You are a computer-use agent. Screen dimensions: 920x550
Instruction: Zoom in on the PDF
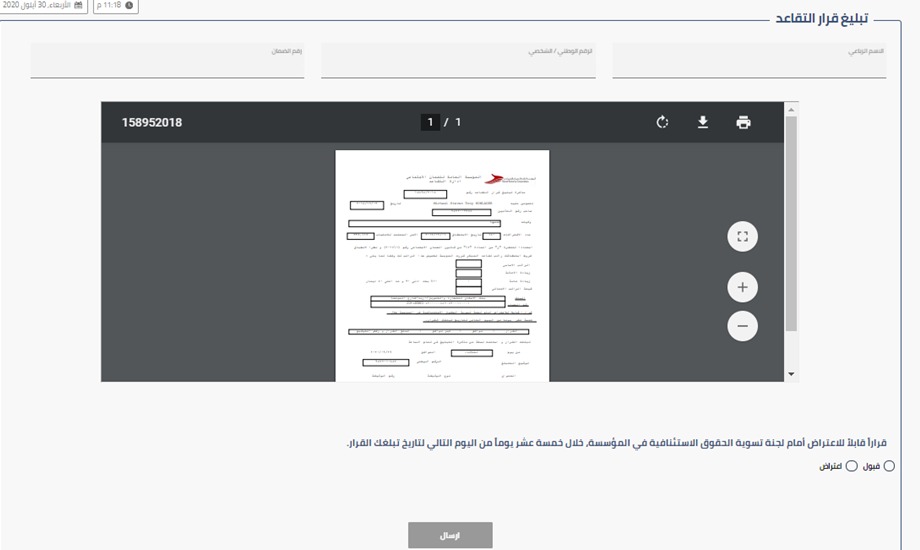tap(742, 288)
